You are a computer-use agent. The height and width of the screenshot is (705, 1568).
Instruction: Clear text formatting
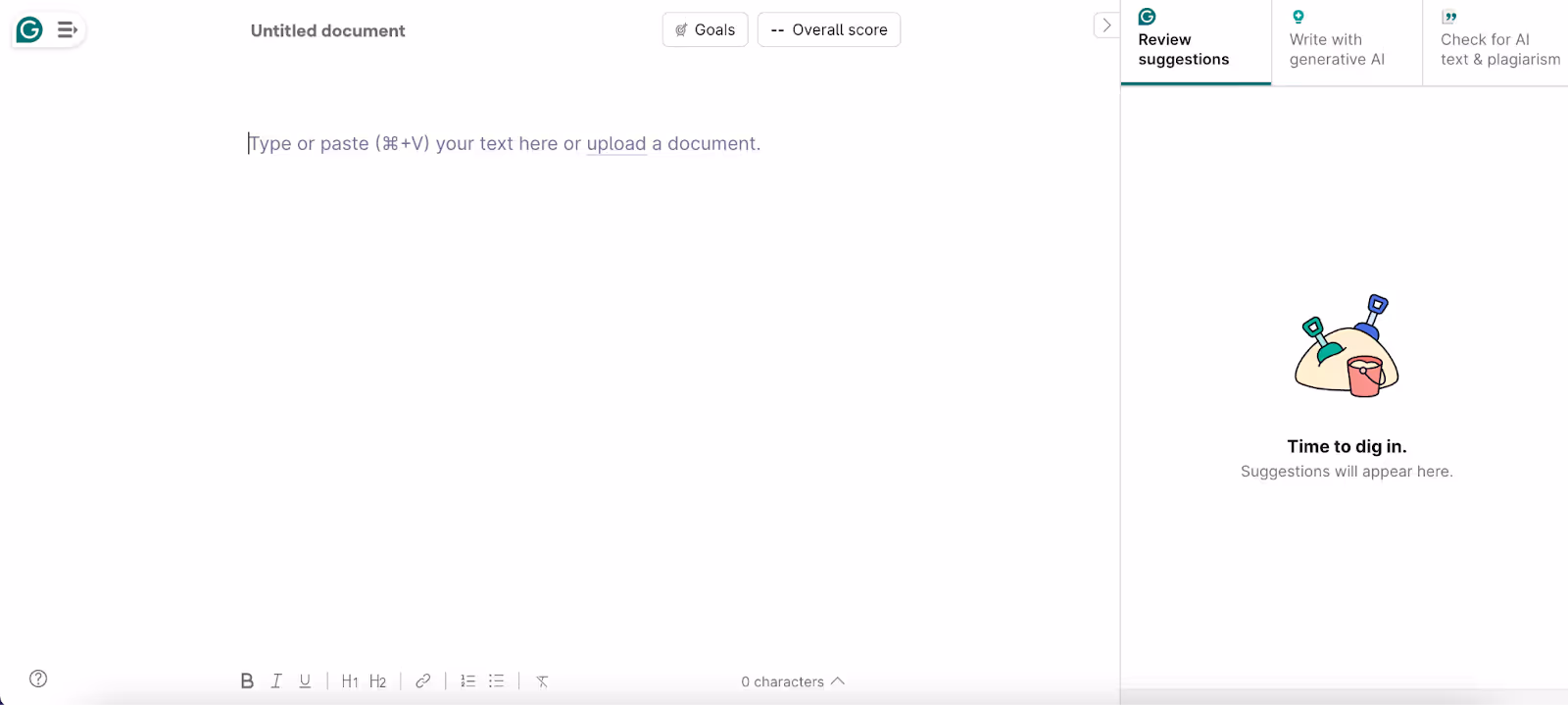(x=542, y=680)
